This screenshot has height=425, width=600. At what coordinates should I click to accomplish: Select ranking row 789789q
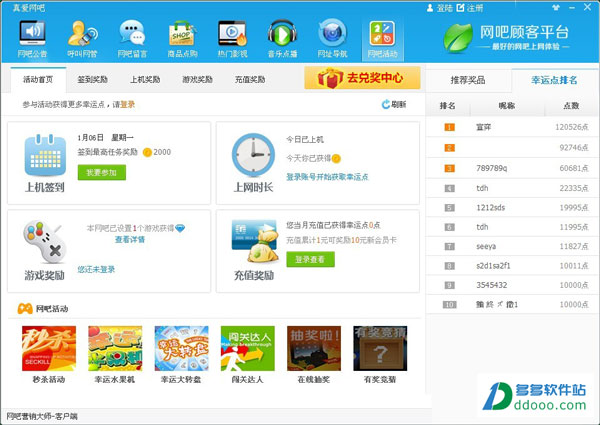coord(512,168)
